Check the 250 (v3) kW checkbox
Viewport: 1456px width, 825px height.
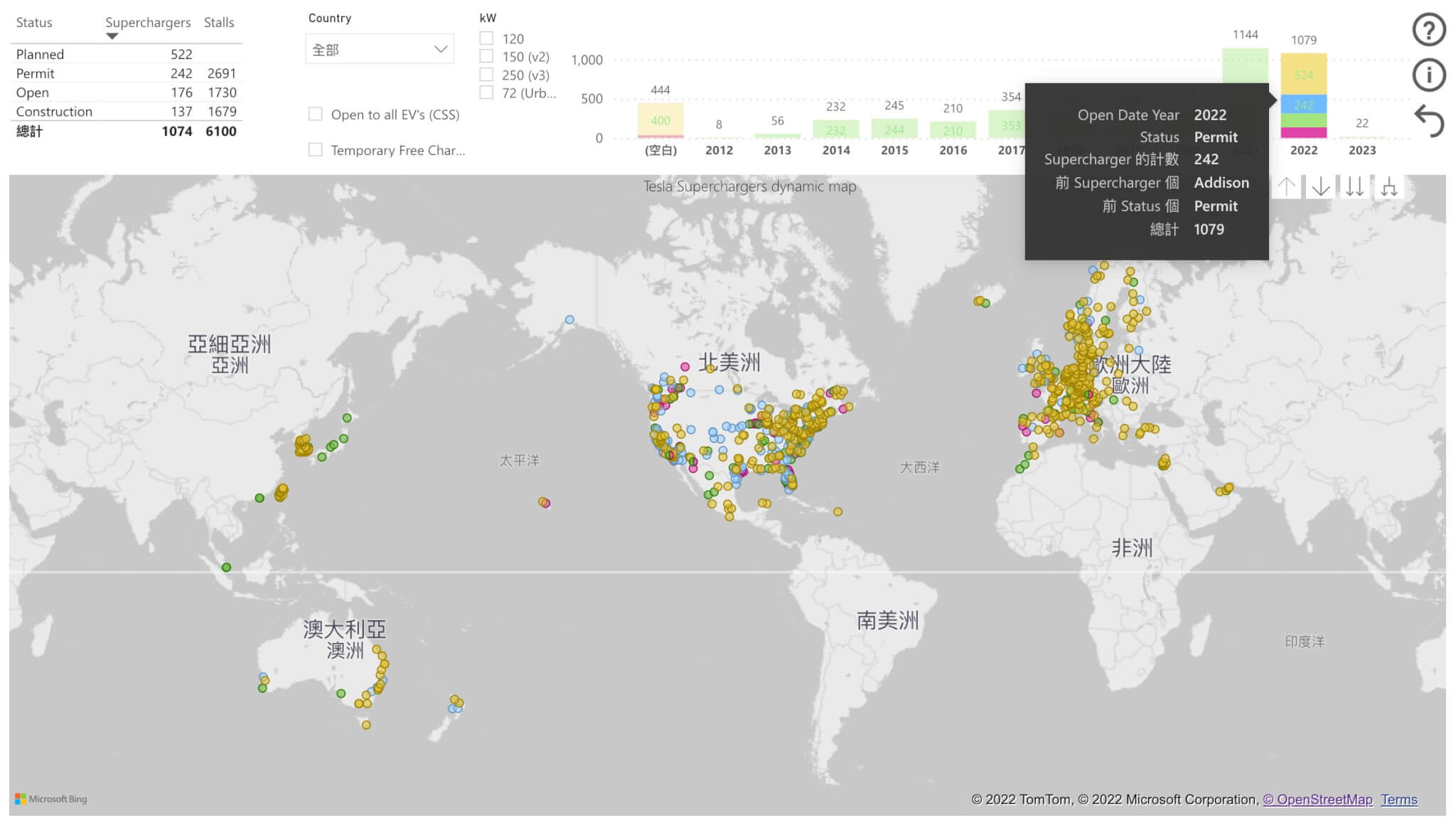coord(486,74)
